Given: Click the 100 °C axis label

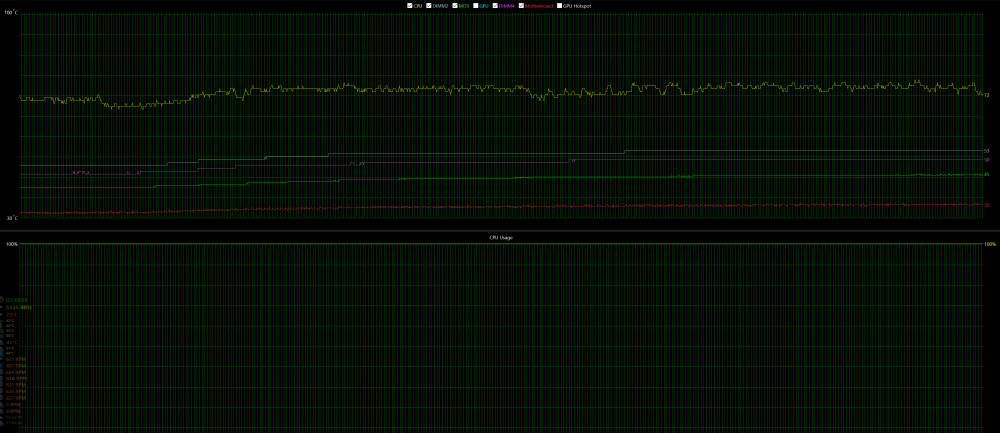Looking at the screenshot, I should (x=9, y=13).
